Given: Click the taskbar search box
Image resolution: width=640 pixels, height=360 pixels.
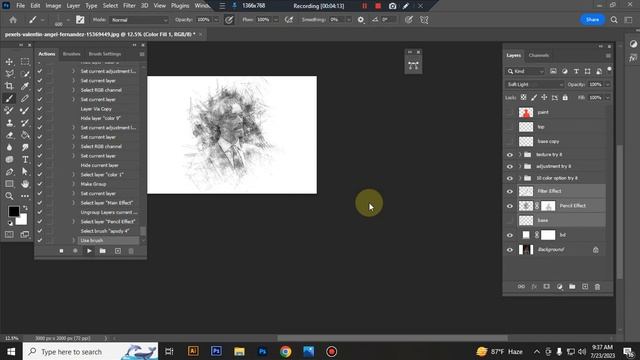Looking at the screenshot, I should (x=90, y=351).
